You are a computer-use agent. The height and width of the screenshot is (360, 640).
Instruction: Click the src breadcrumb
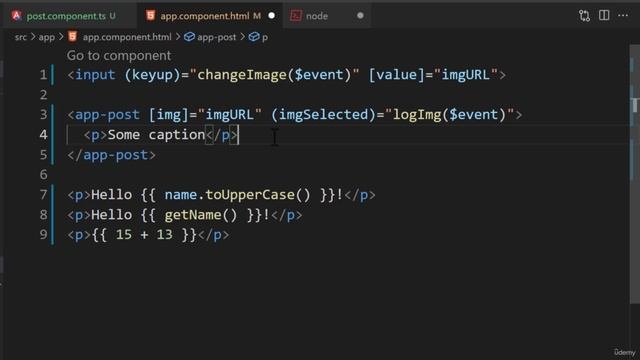coord(21,37)
